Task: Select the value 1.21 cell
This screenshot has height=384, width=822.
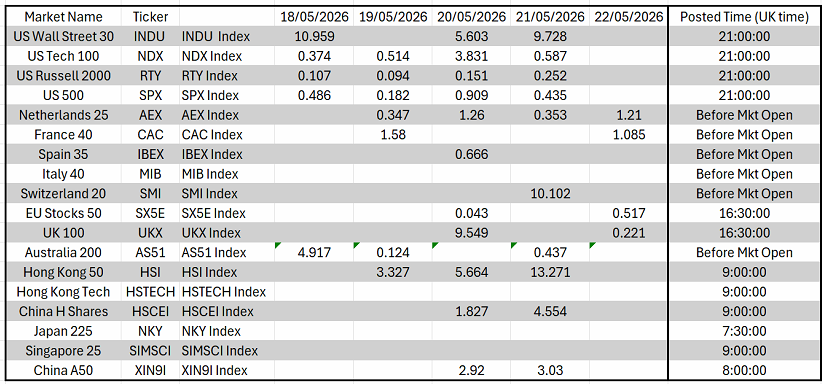Action: (629, 115)
